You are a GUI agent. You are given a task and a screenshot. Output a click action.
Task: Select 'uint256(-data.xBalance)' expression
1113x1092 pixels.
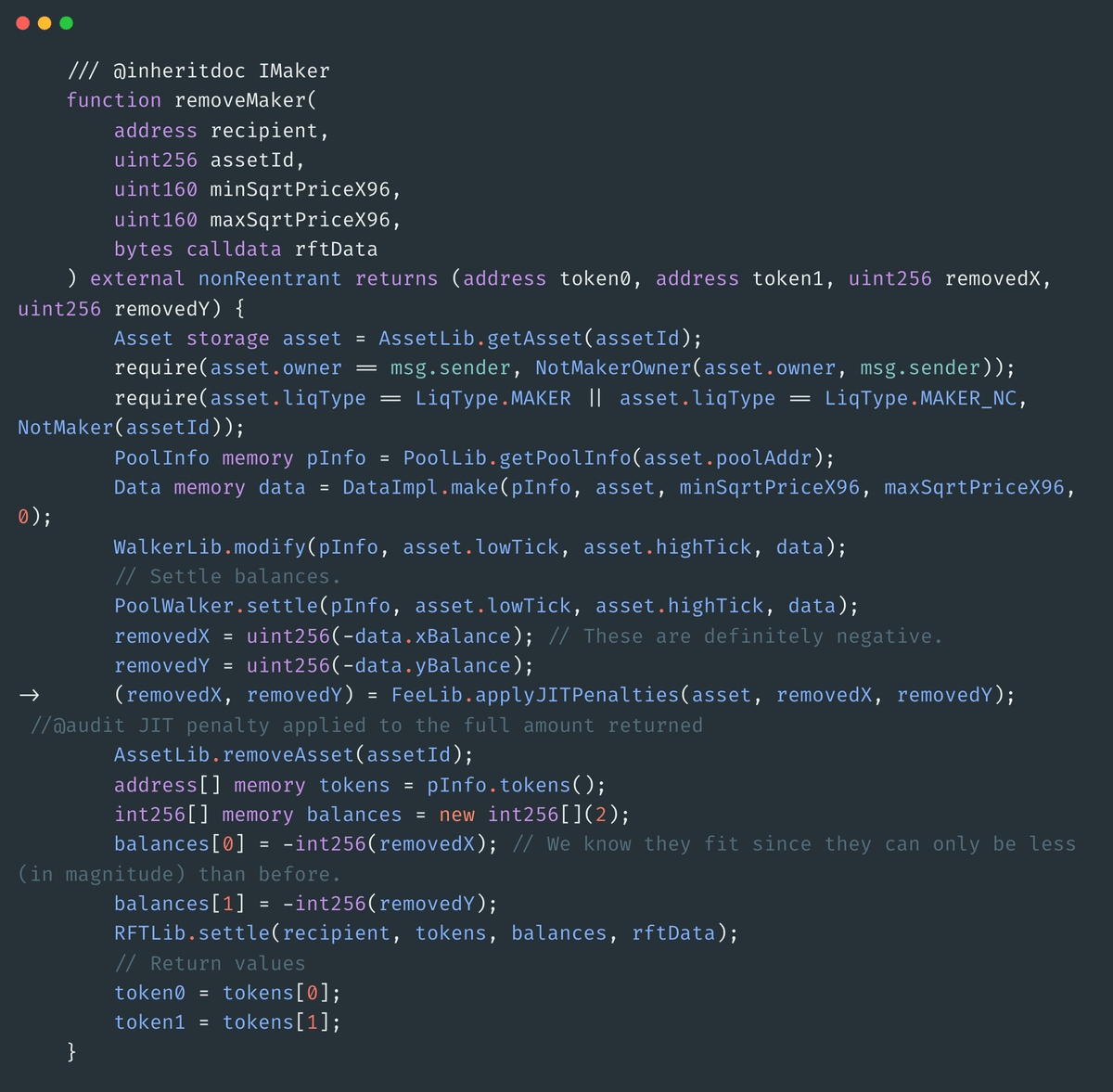384,636
